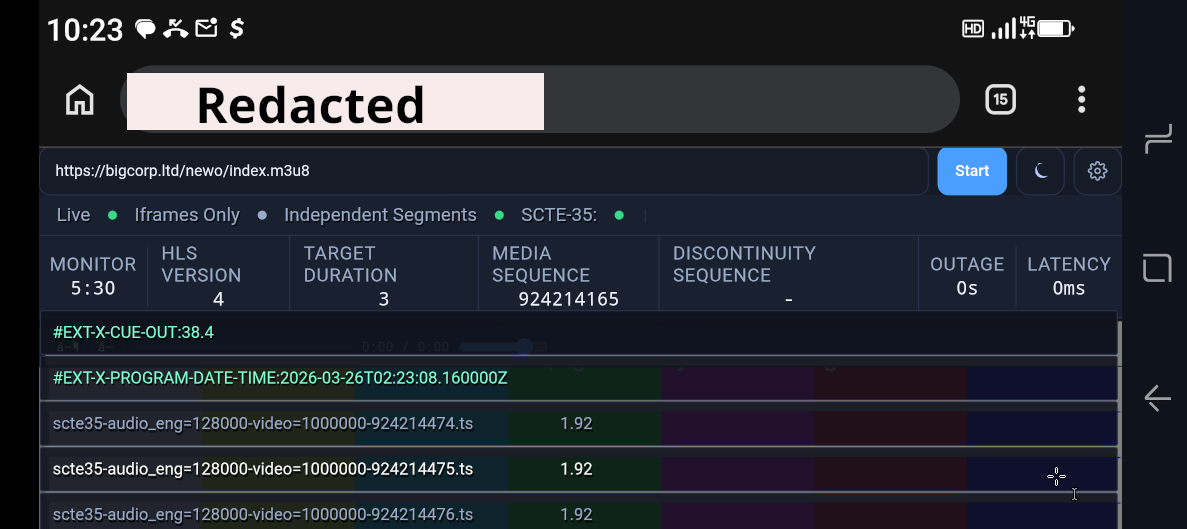Open the tab switcher showing 15 tabs
The height and width of the screenshot is (529, 1187).
tap(1000, 99)
